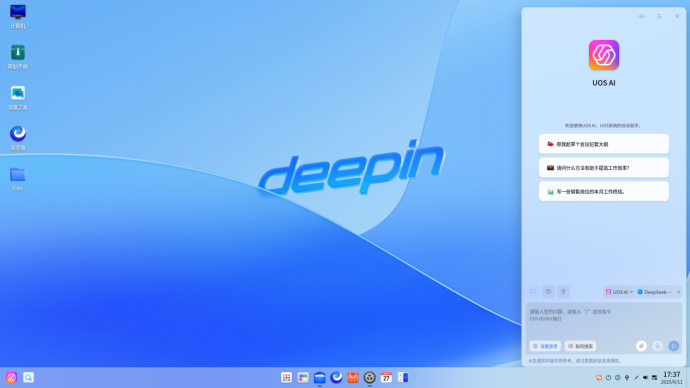Toggle the 联网搜索 web search option

click(x=580, y=346)
